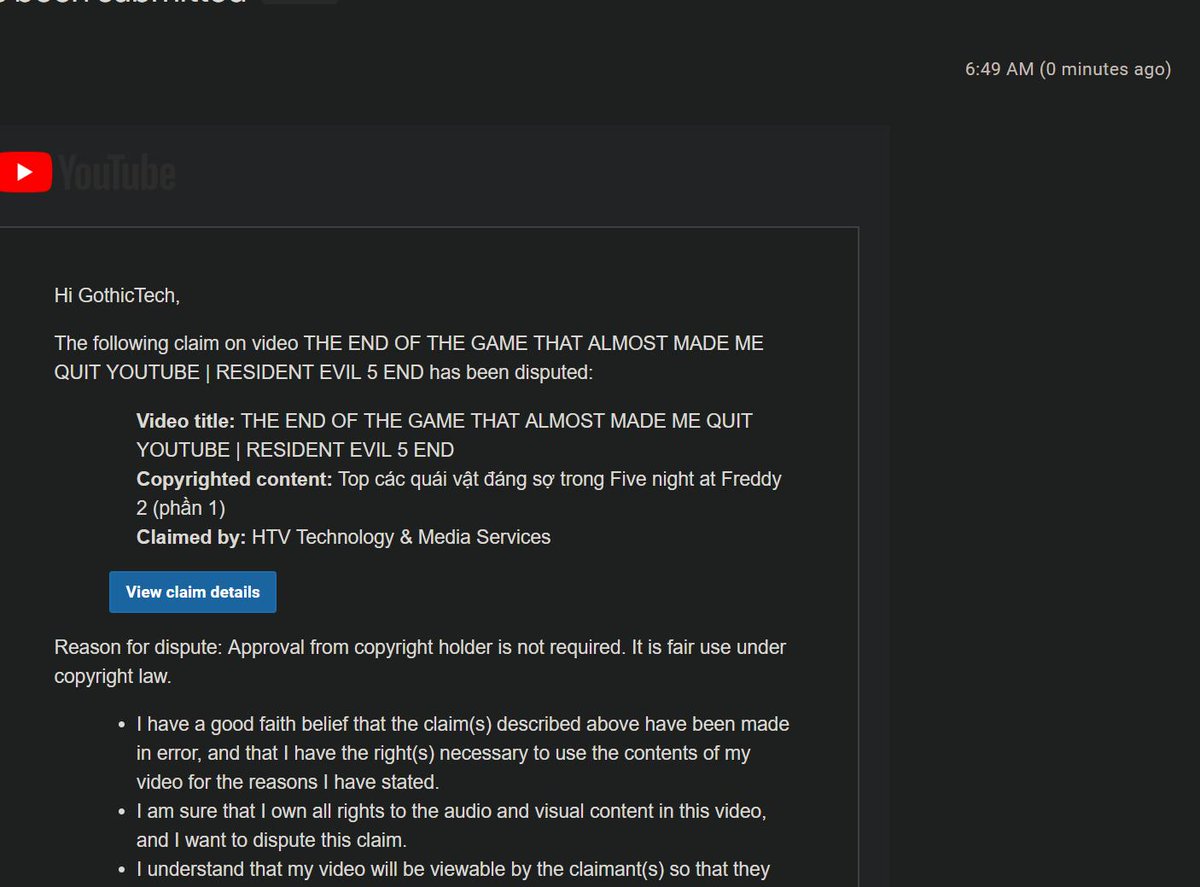The image size is (1200, 887).
Task: Click the partially visible email subject heading
Action: tap(122, 2)
